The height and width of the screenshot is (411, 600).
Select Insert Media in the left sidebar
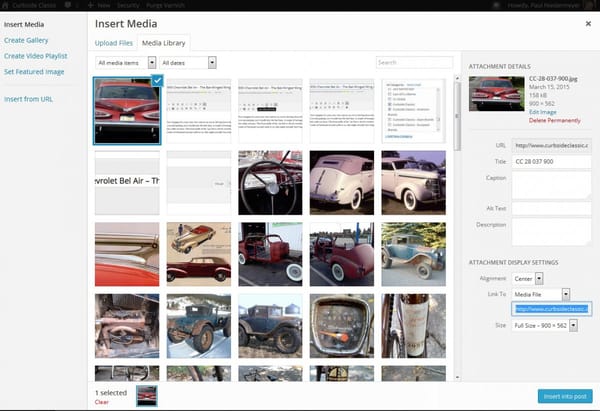tap(24, 24)
